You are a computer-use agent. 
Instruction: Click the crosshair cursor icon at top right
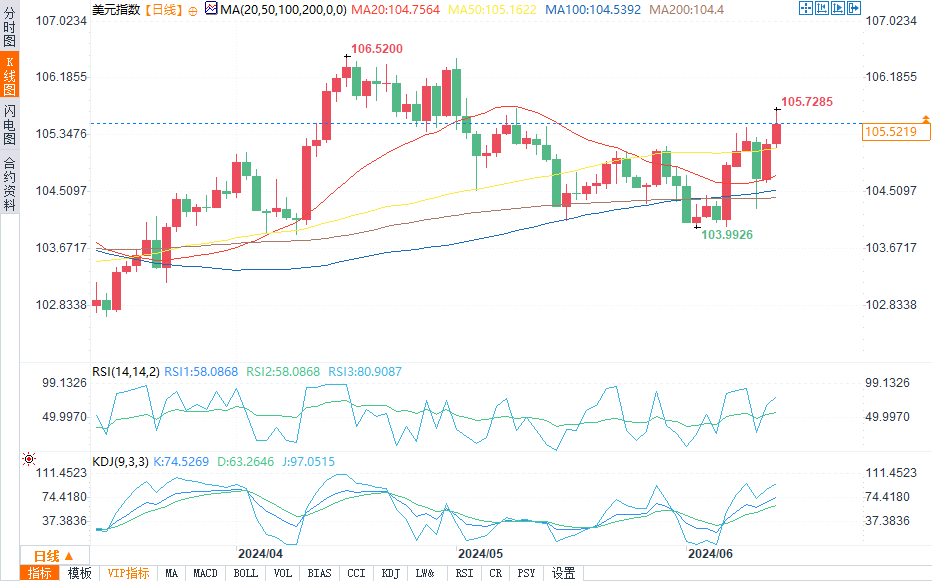pos(805,8)
